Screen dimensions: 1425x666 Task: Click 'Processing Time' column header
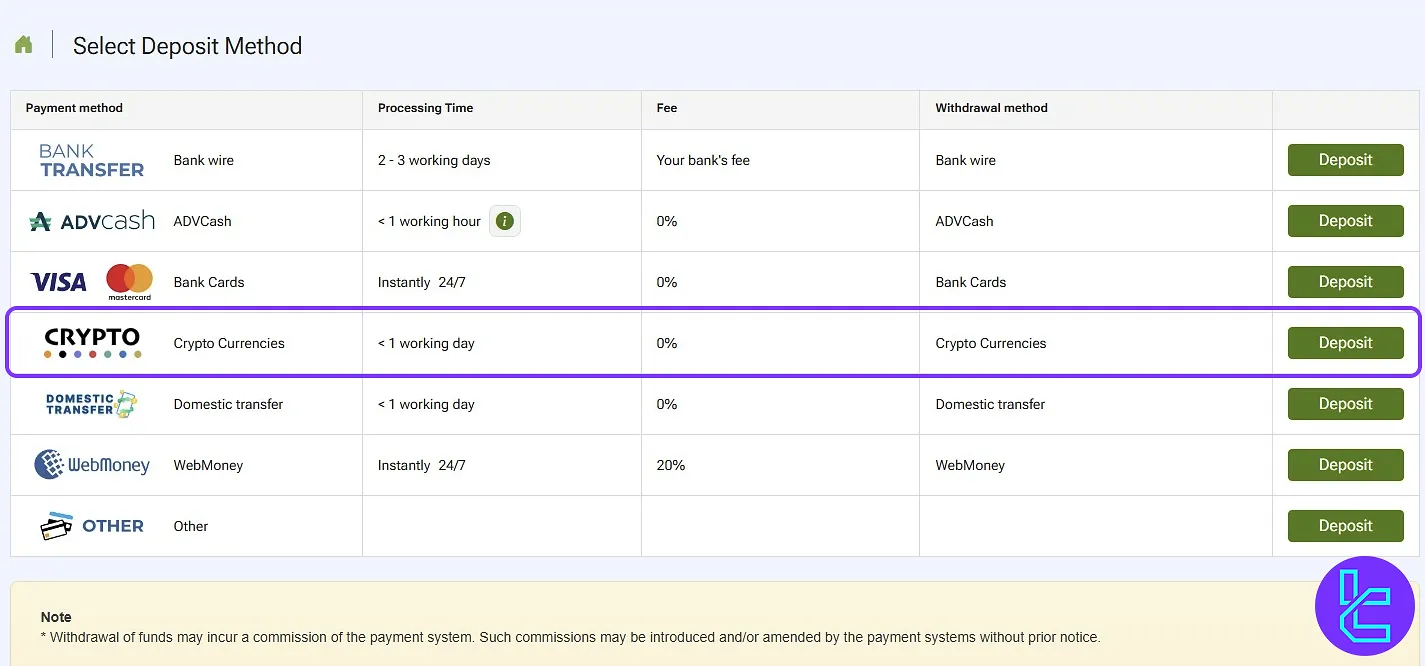click(x=426, y=108)
